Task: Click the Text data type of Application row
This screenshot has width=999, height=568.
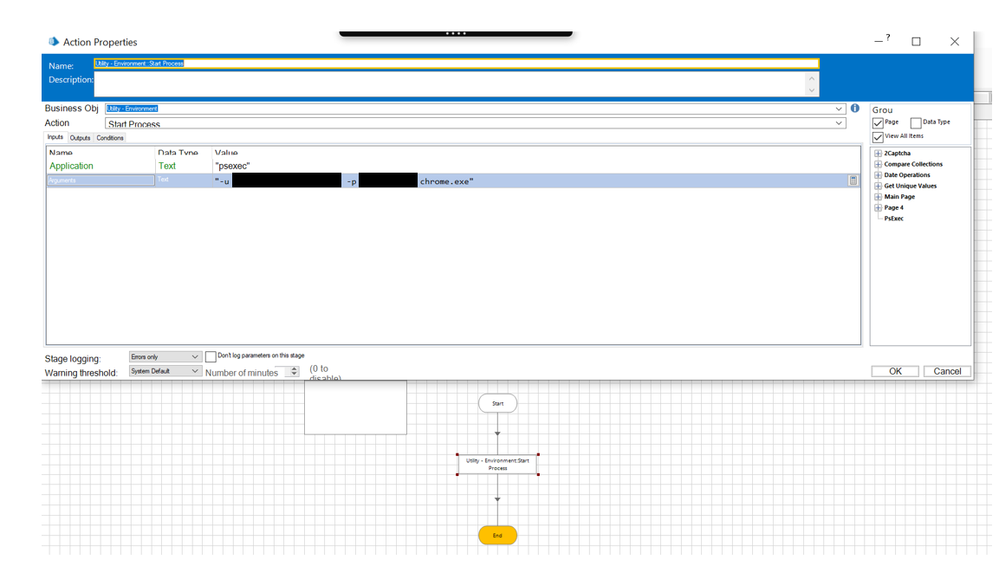Action: click(x=167, y=166)
